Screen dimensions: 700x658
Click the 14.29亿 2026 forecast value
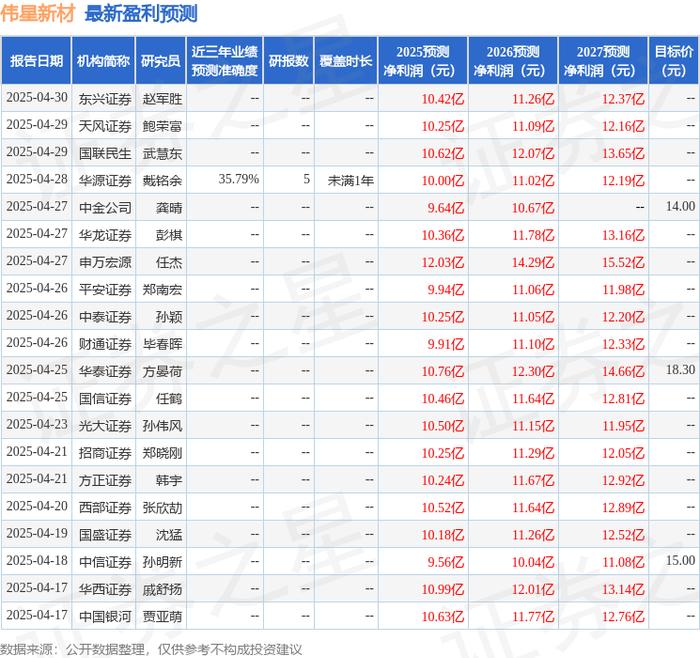click(533, 262)
